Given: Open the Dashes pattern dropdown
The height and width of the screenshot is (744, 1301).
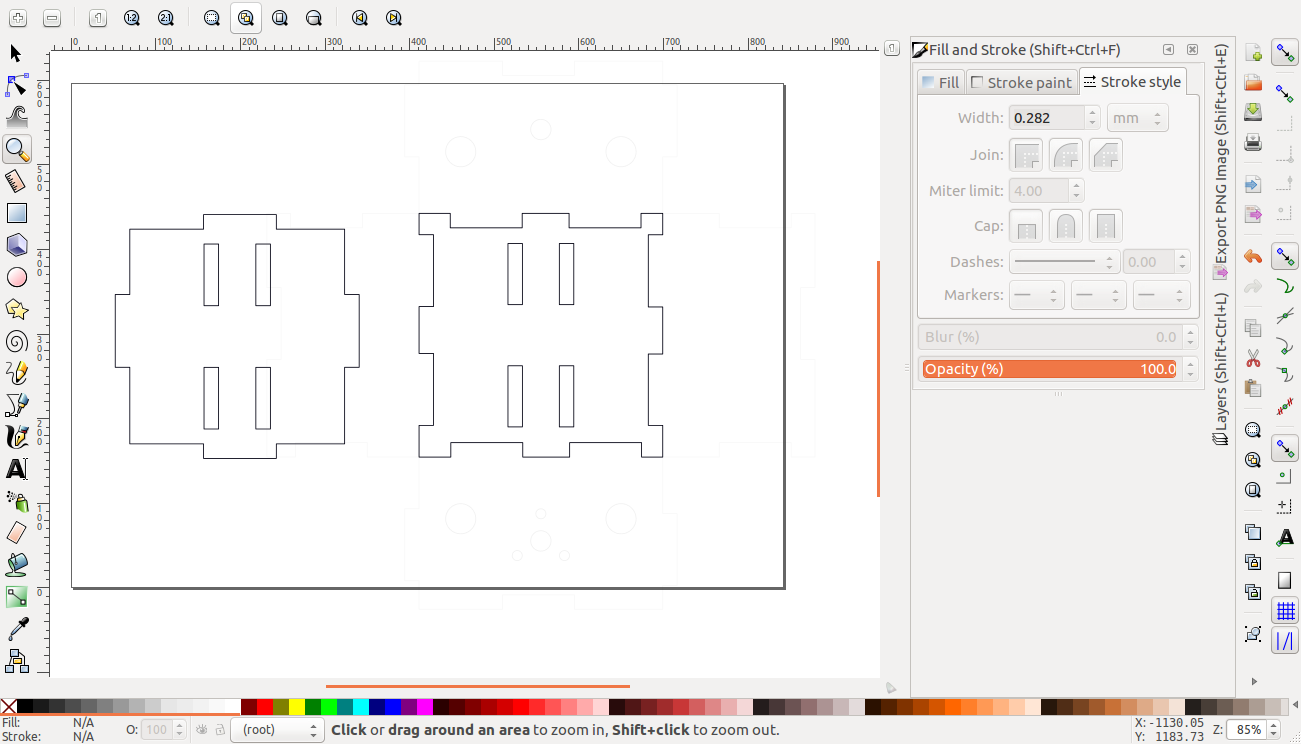Looking at the screenshot, I should pos(1063,262).
